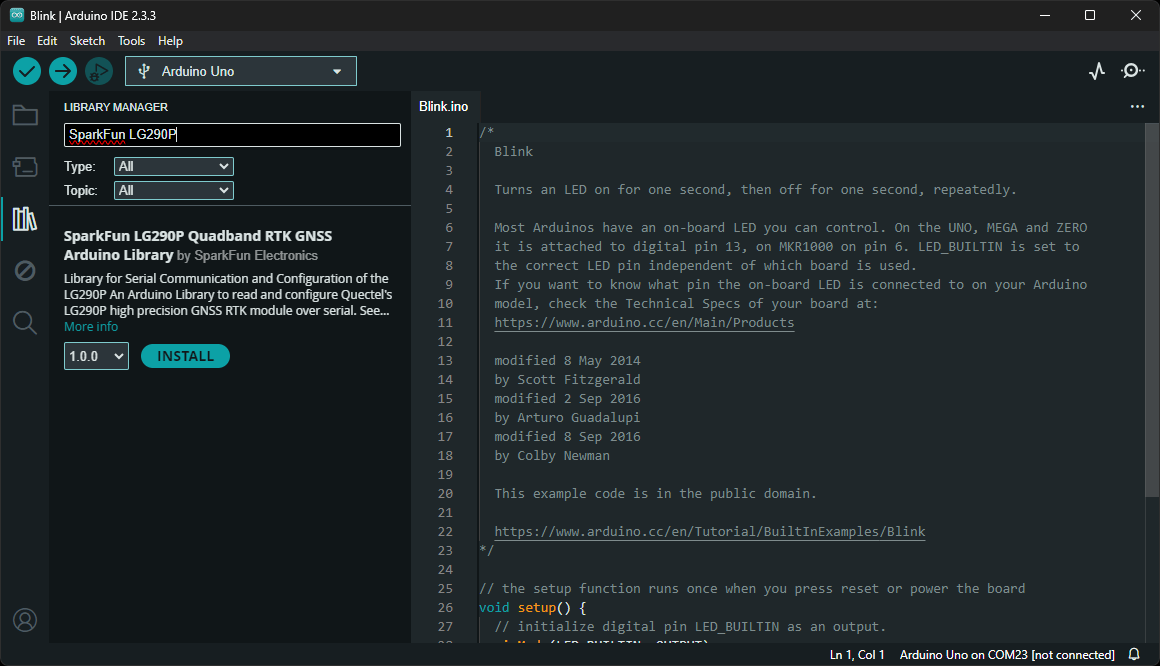Open the Search sidebar icon

tap(25, 322)
